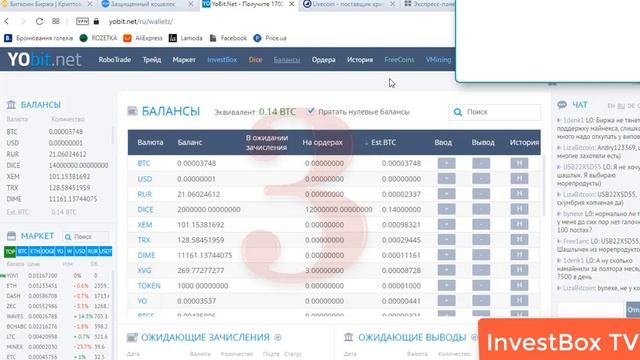The height and width of the screenshot is (360, 640).
Task: Click the chat message input field
Action: (x=591, y=310)
